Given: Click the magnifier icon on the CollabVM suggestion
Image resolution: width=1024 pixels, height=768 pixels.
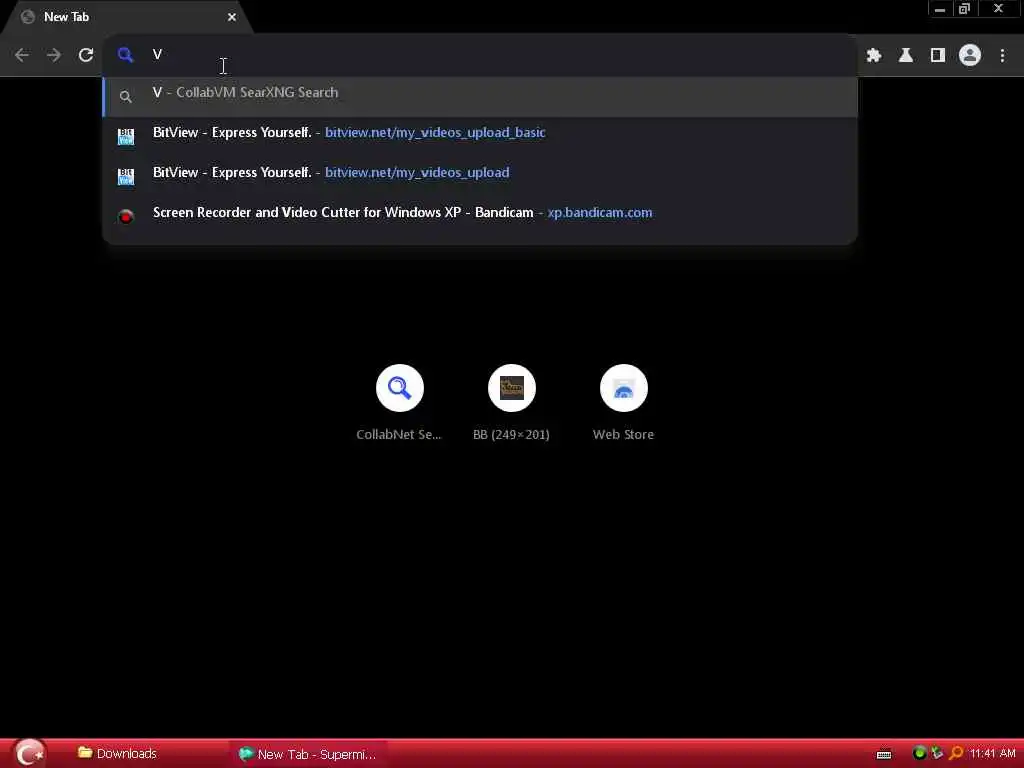Looking at the screenshot, I should [x=125, y=97].
